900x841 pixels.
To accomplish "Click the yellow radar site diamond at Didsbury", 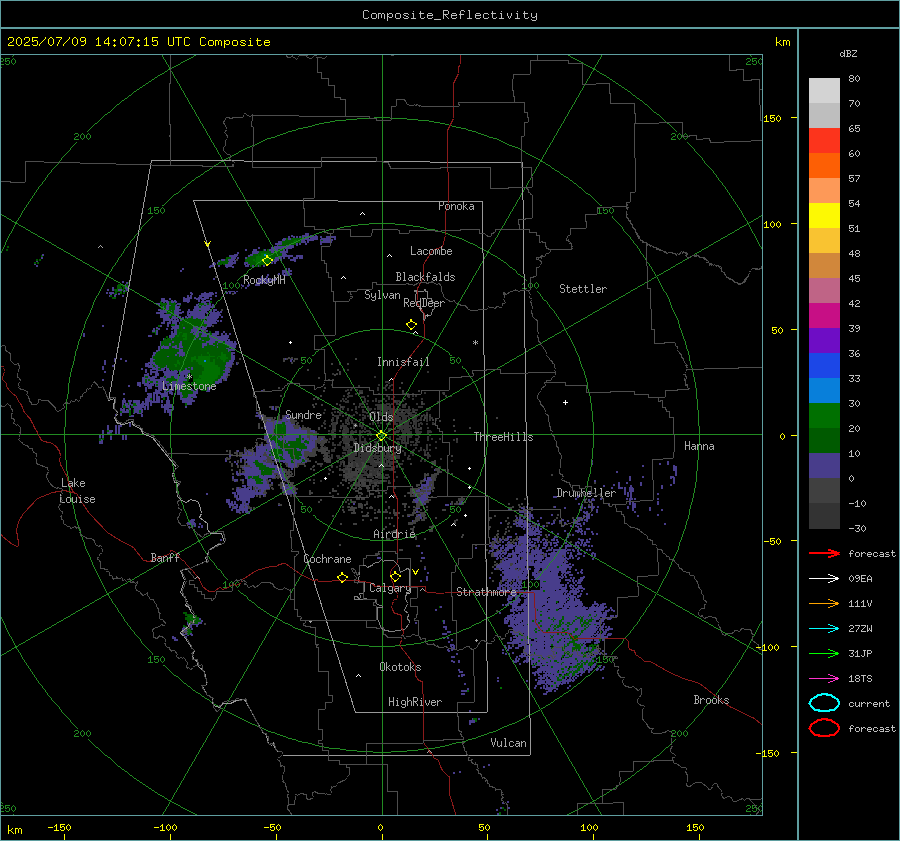I will 381,436.
